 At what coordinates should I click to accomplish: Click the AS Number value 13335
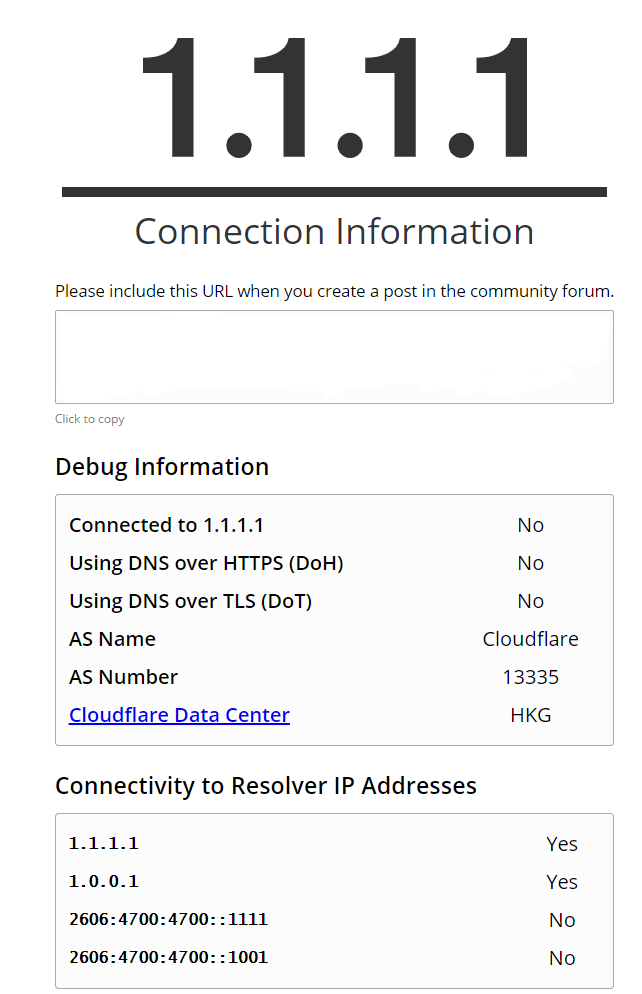(530, 677)
